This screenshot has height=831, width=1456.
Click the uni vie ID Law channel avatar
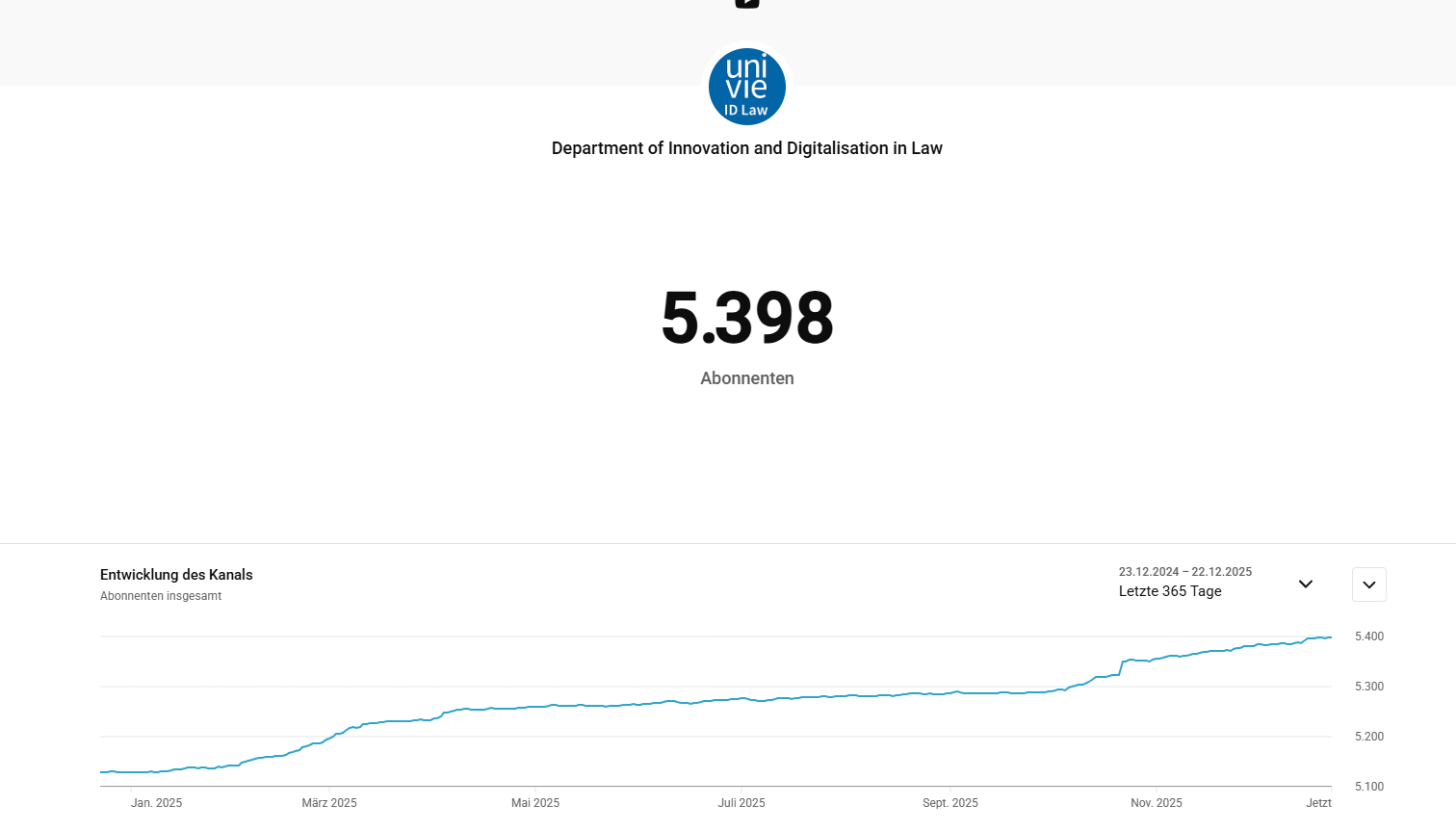pos(747,87)
